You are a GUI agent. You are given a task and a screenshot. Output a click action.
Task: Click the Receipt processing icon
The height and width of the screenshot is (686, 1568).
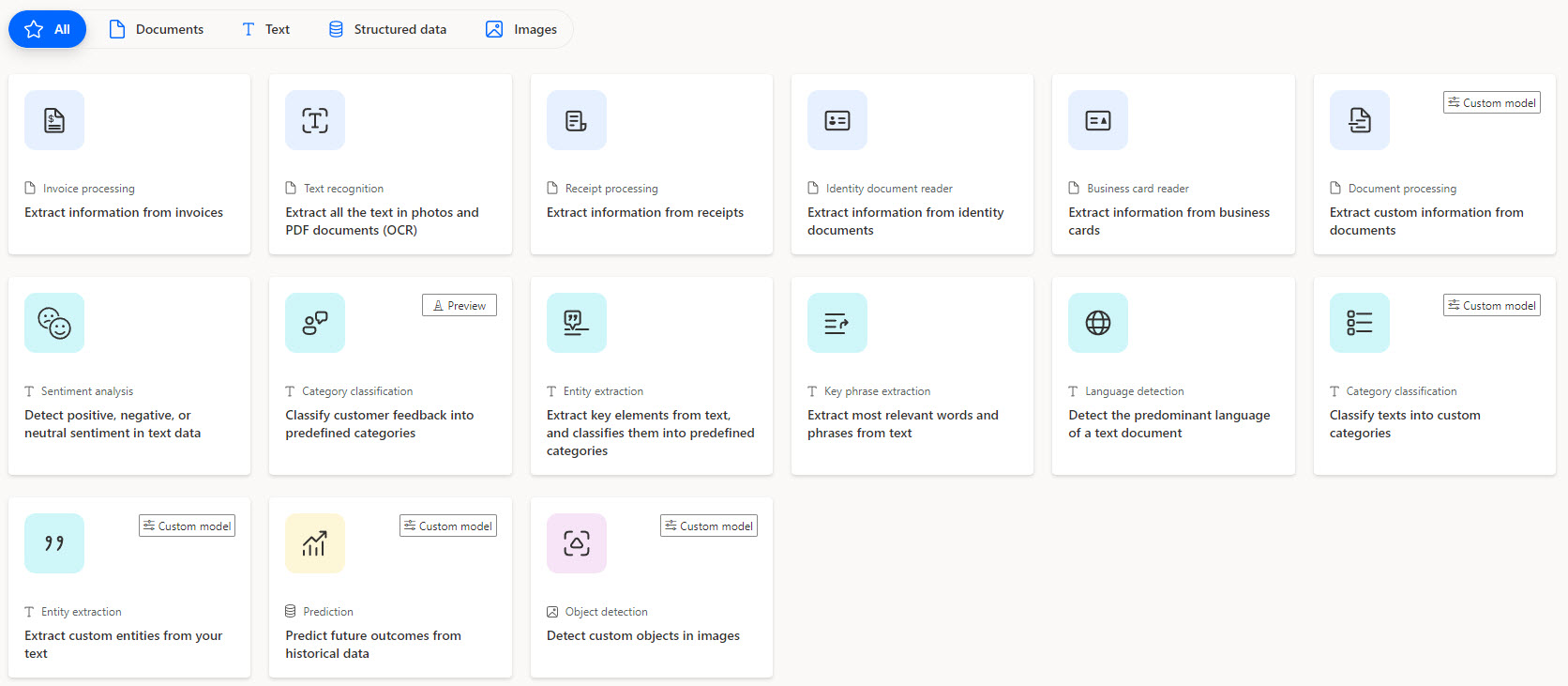point(576,120)
